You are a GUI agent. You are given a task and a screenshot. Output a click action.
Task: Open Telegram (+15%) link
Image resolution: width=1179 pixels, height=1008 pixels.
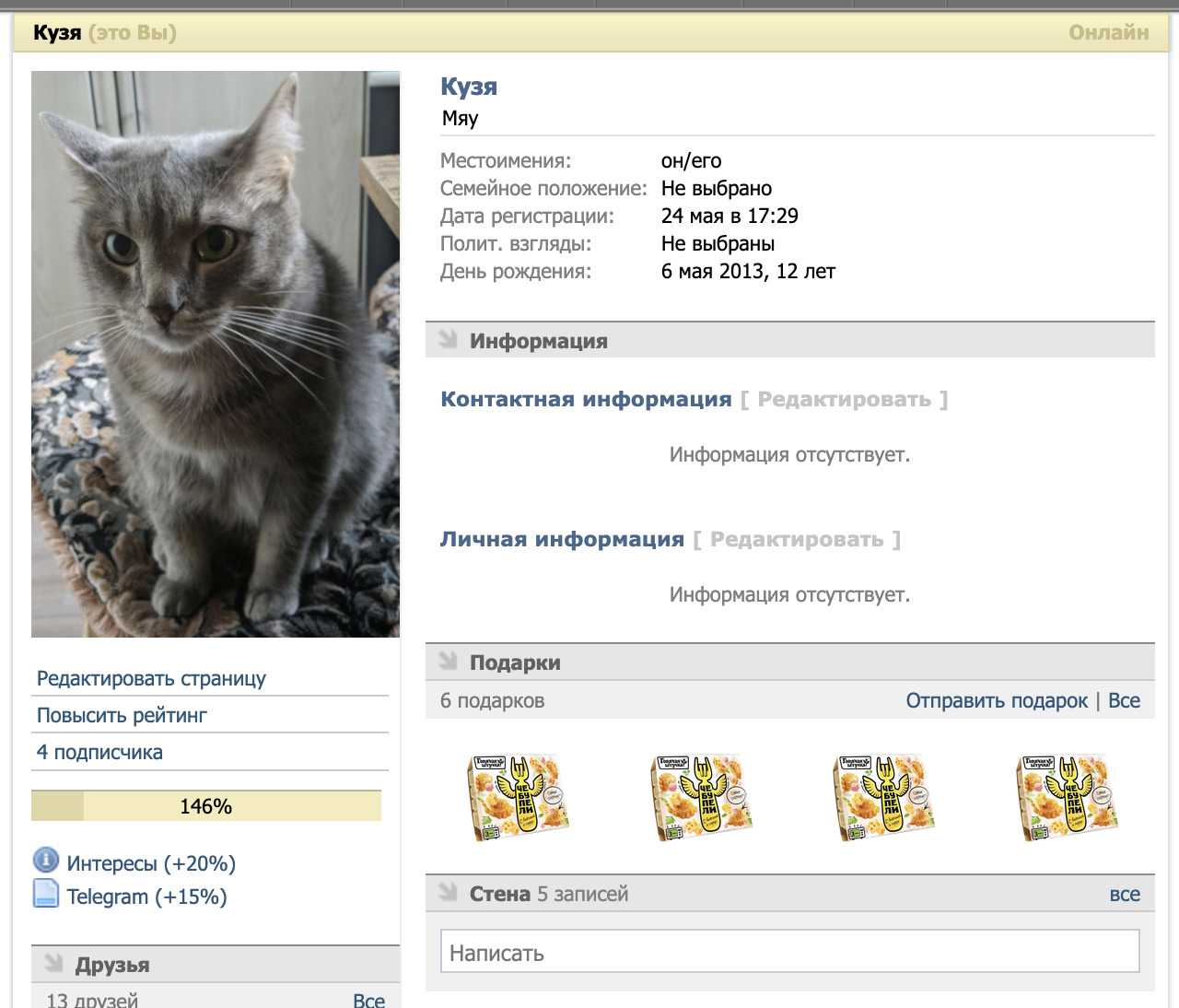(x=146, y=897)
